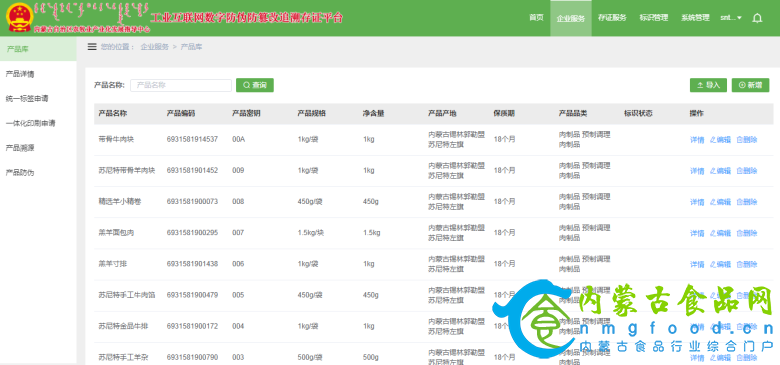Image resolution: width=780 pixels, height=365 pixels.
Task: Edit the row with product key 00A
Action: click(720, 140)
